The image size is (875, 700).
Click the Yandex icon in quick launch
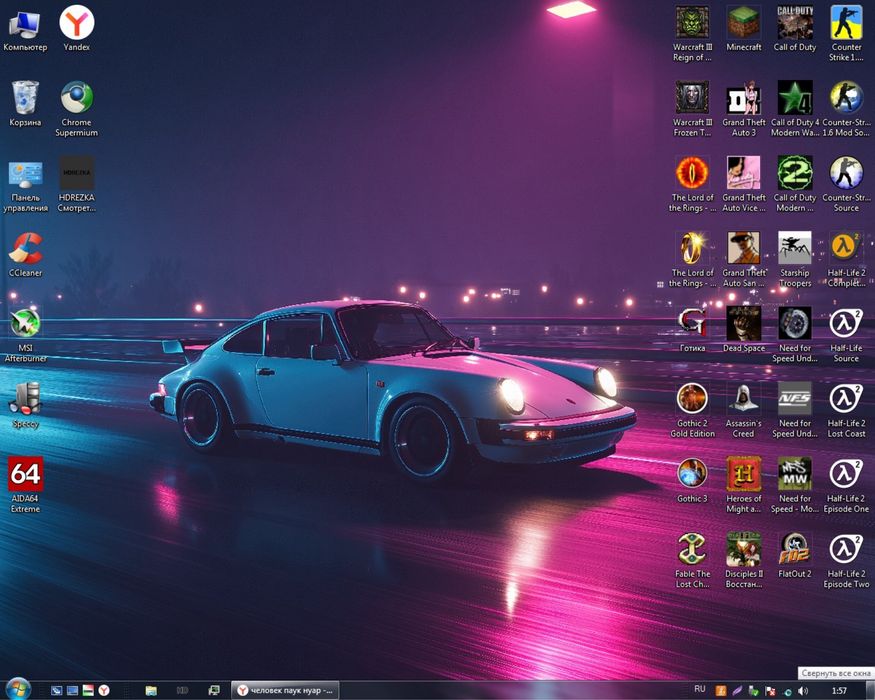104,691
